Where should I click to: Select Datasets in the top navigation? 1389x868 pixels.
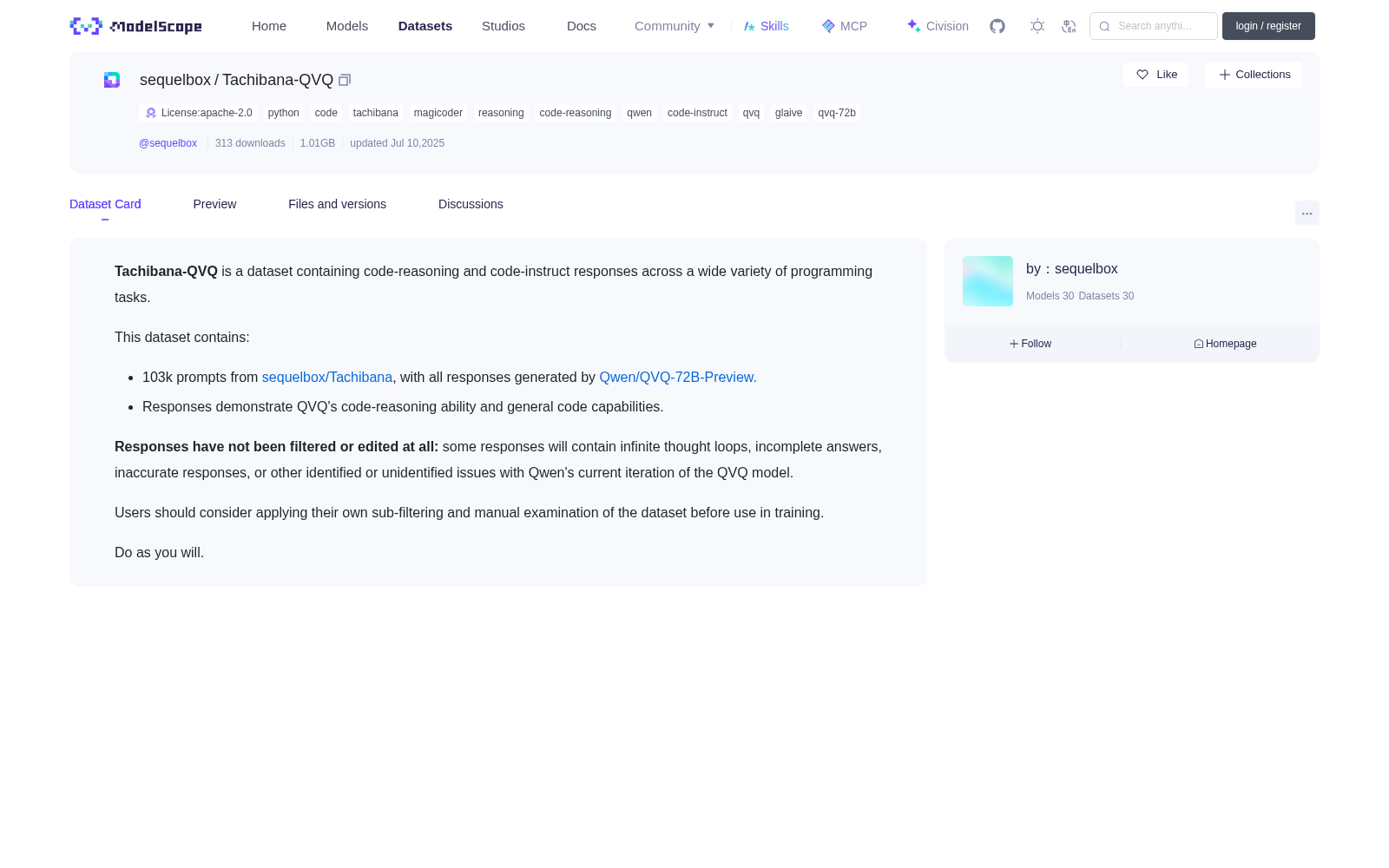pos(425,26)
